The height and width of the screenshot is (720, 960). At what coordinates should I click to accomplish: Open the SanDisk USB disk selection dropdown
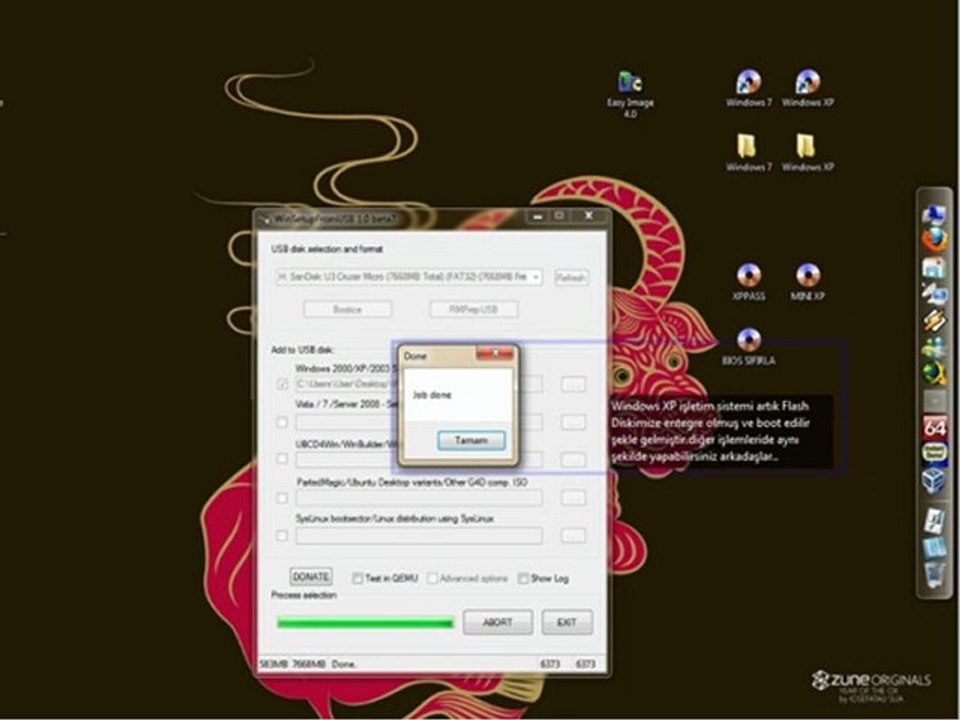click(x=408, y=277)
